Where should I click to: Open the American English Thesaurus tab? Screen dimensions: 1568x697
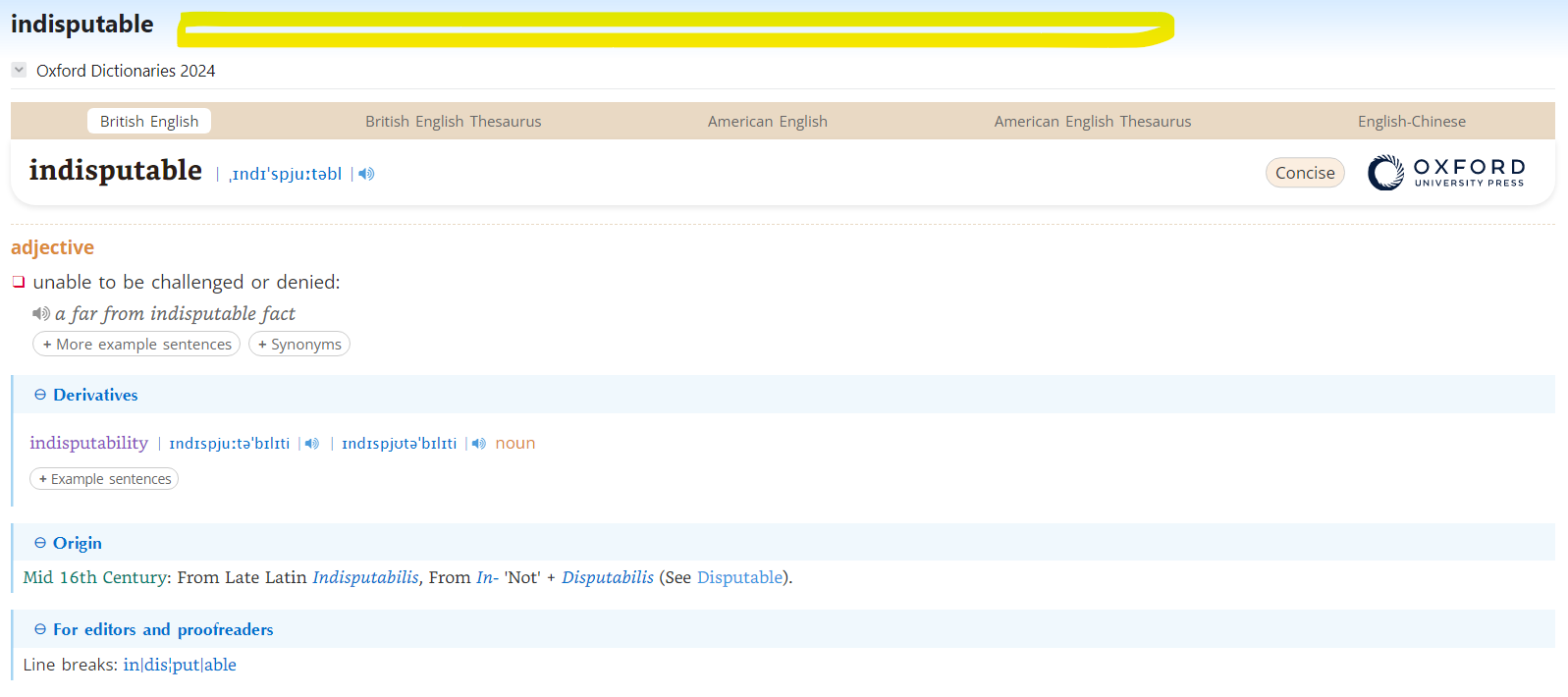tap(1092, 122)
